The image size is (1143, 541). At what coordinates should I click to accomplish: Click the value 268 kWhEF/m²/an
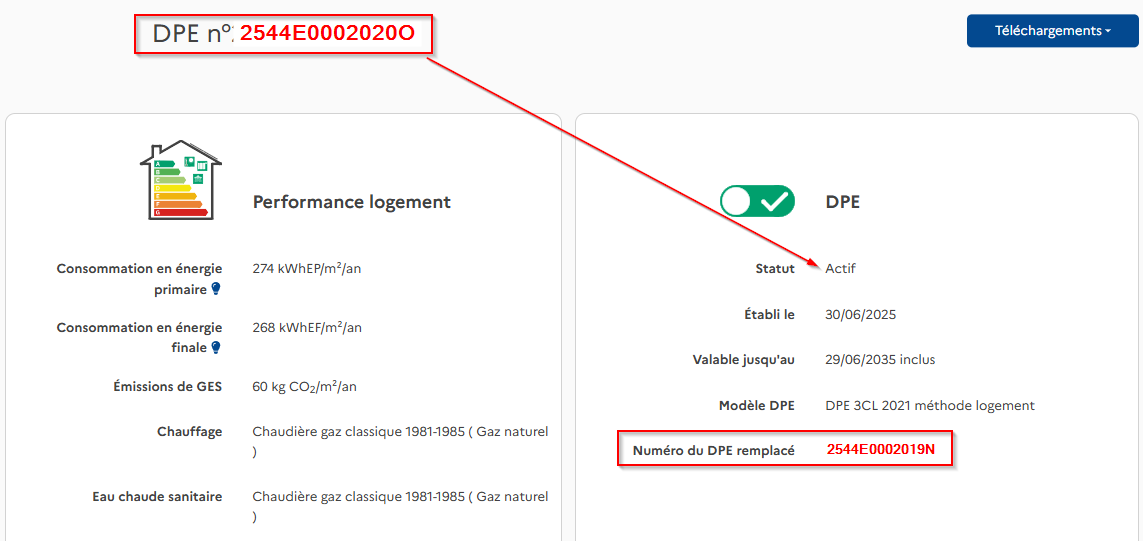(x=307, y=327)
